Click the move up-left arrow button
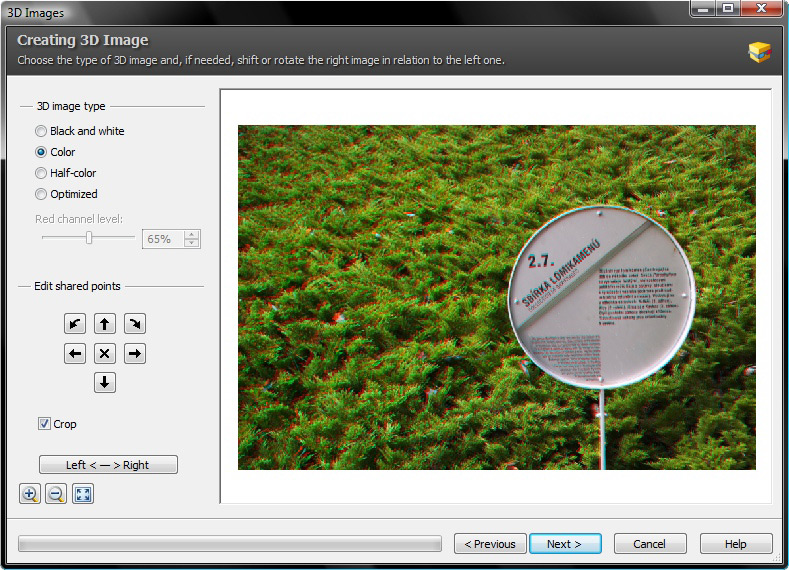789x570 pixels. [x=75, y=323]
